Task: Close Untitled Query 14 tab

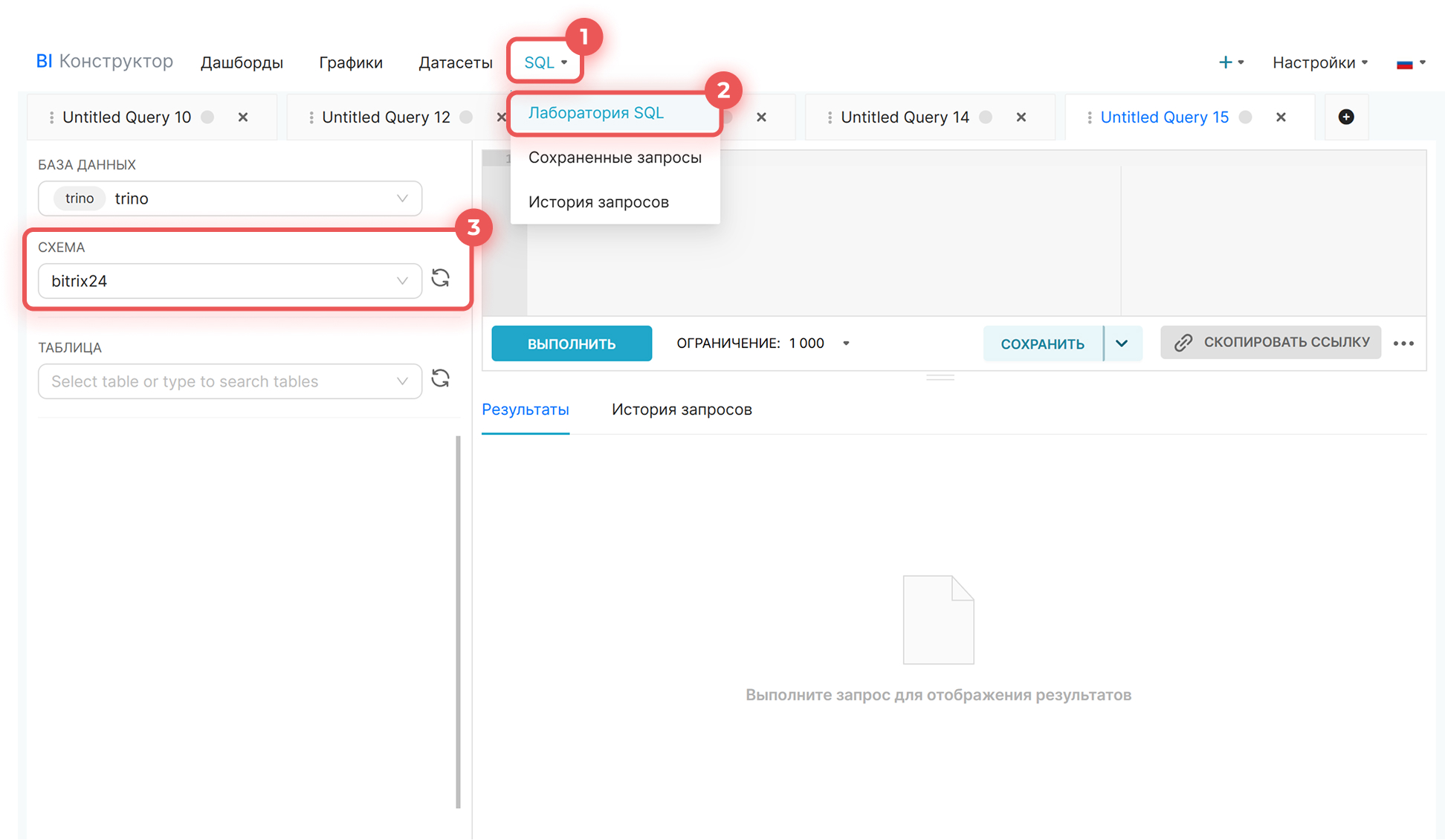Action: pos(1021,117)
